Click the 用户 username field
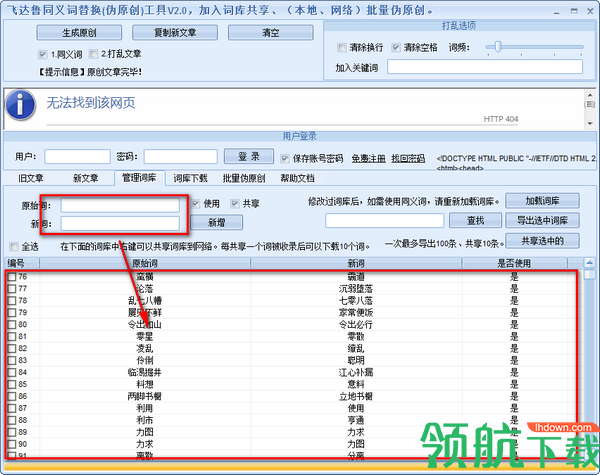The width and height of the screenshot is (600, 475). pos(77,157)
